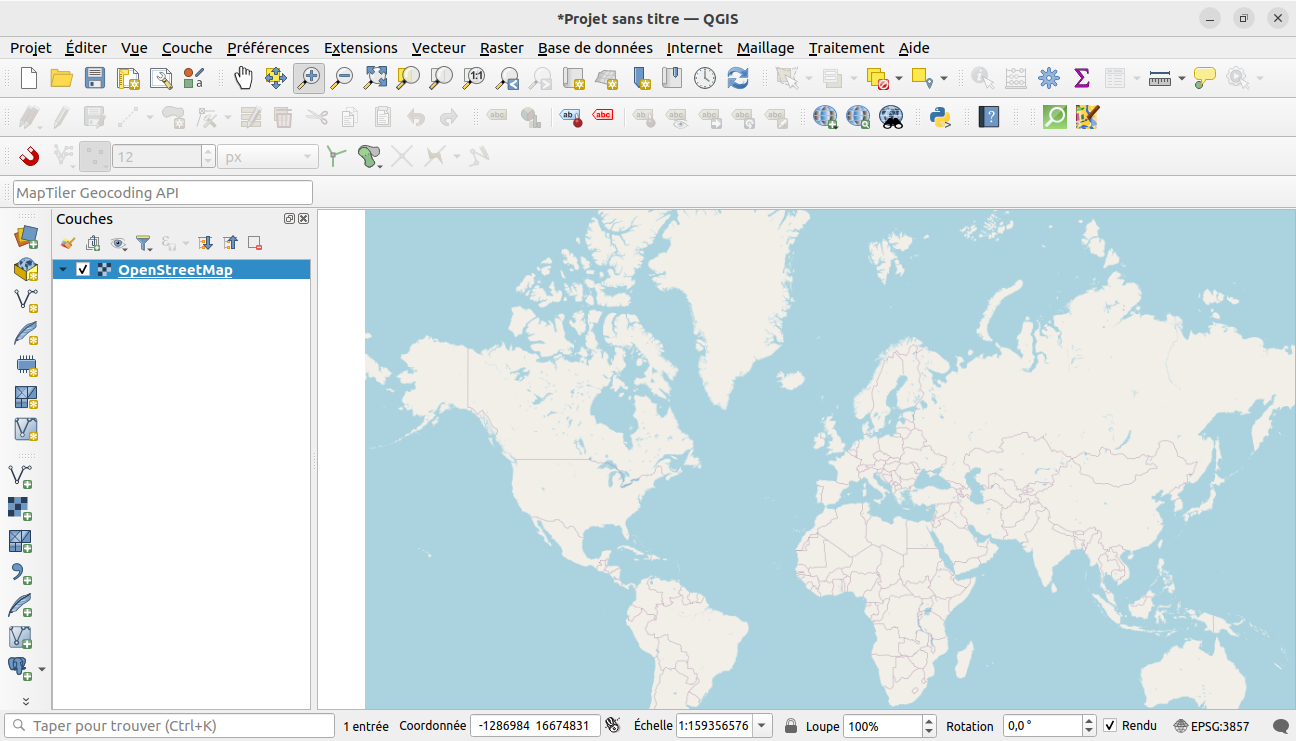Zoom to native resolution 1:1
The height and width of the screenshot is (741, 1296).
[474, 78]
